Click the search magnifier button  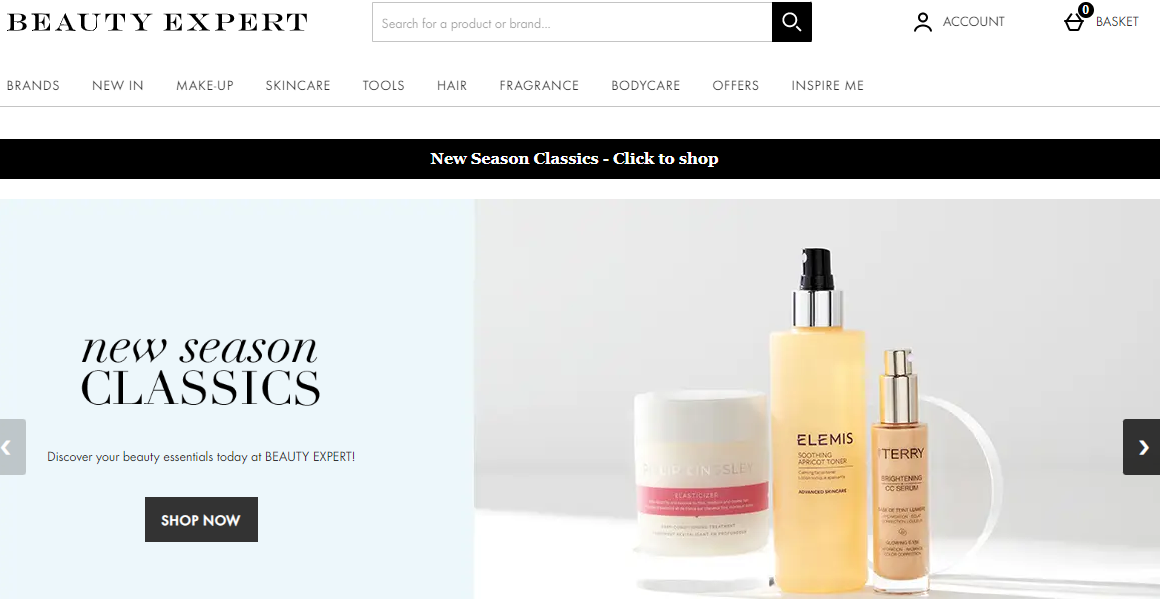click(x=792, y=22)
